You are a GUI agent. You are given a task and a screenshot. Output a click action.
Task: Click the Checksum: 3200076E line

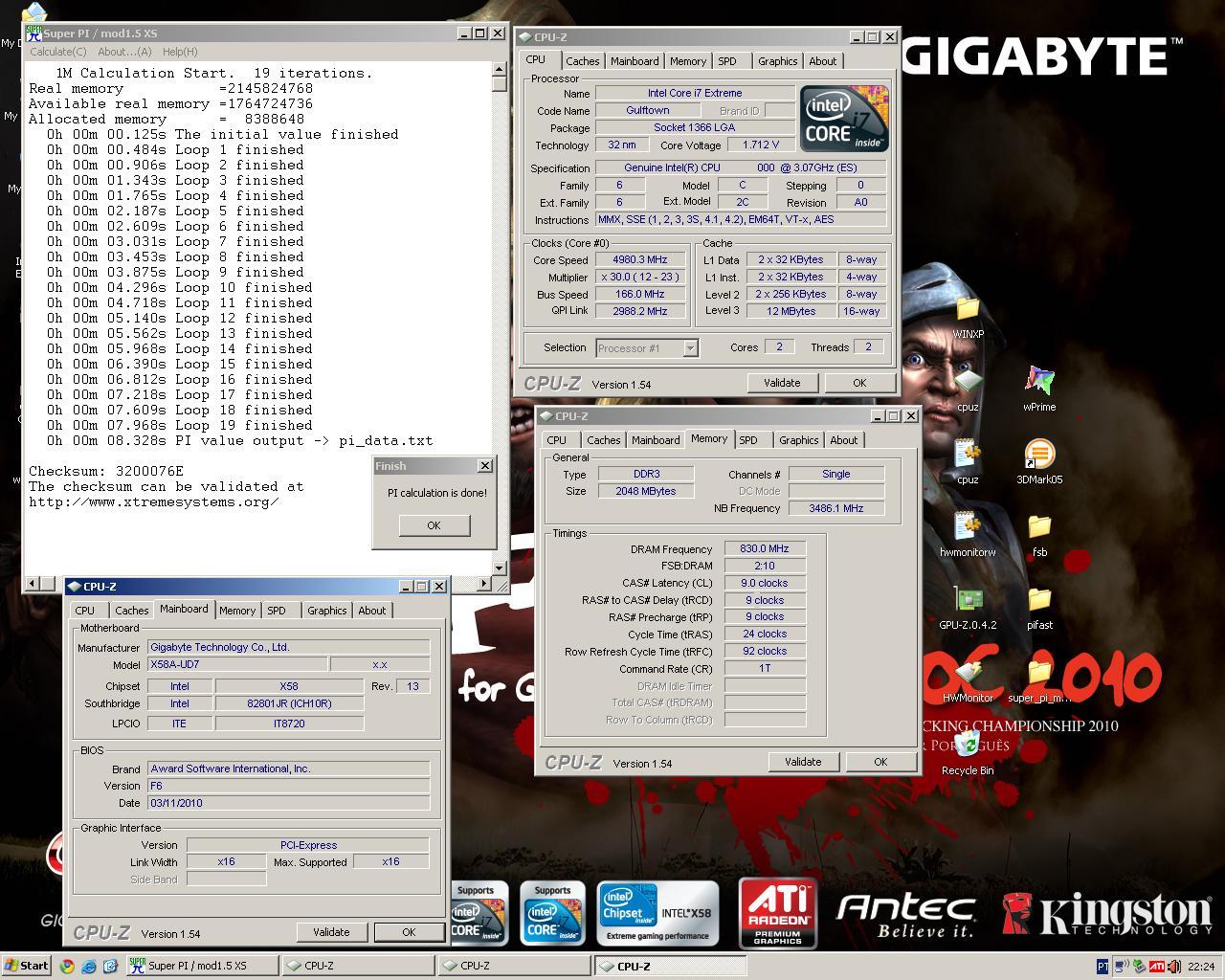point(106,471)
